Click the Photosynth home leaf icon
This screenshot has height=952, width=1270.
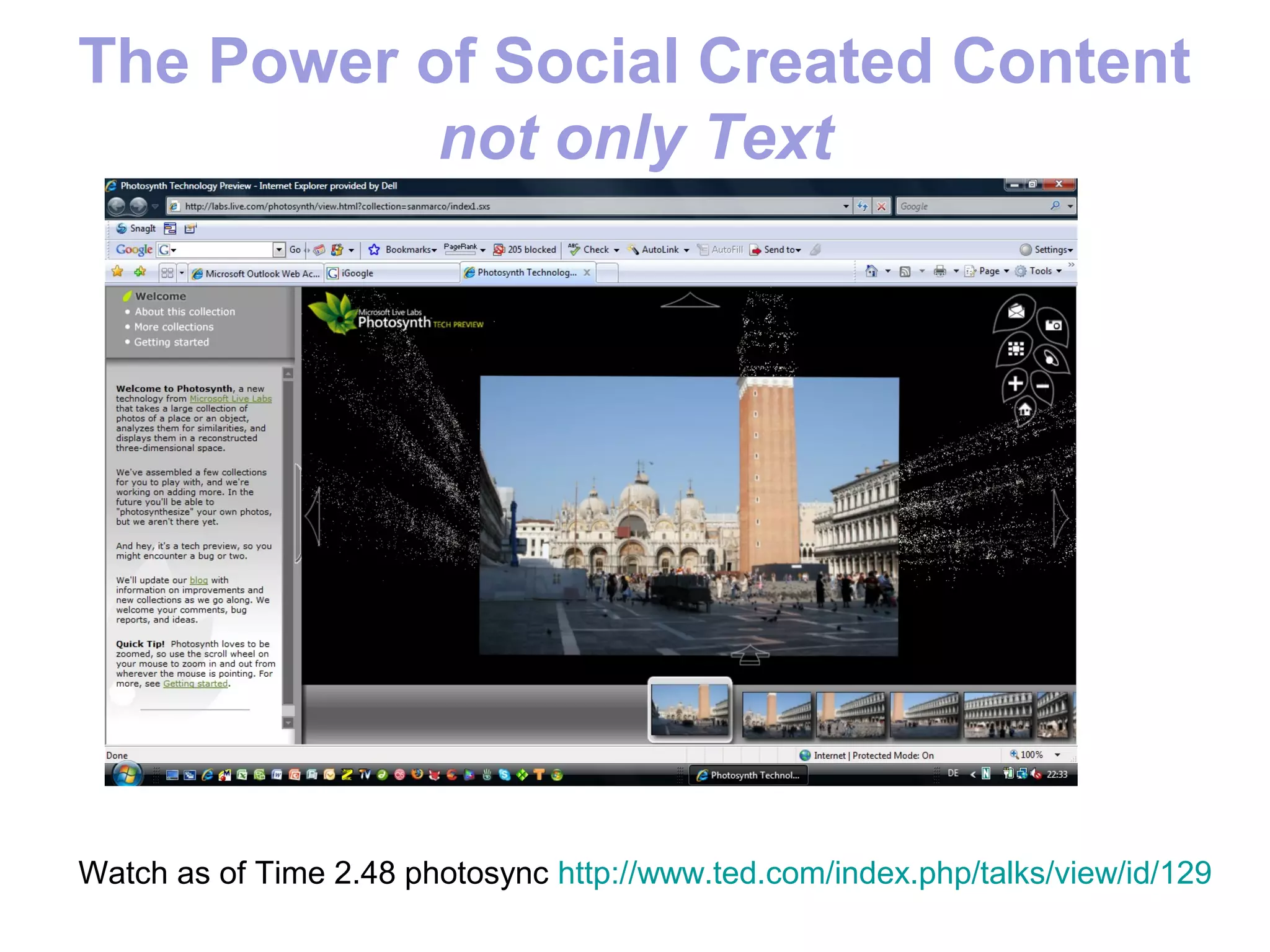point(1025,410)
